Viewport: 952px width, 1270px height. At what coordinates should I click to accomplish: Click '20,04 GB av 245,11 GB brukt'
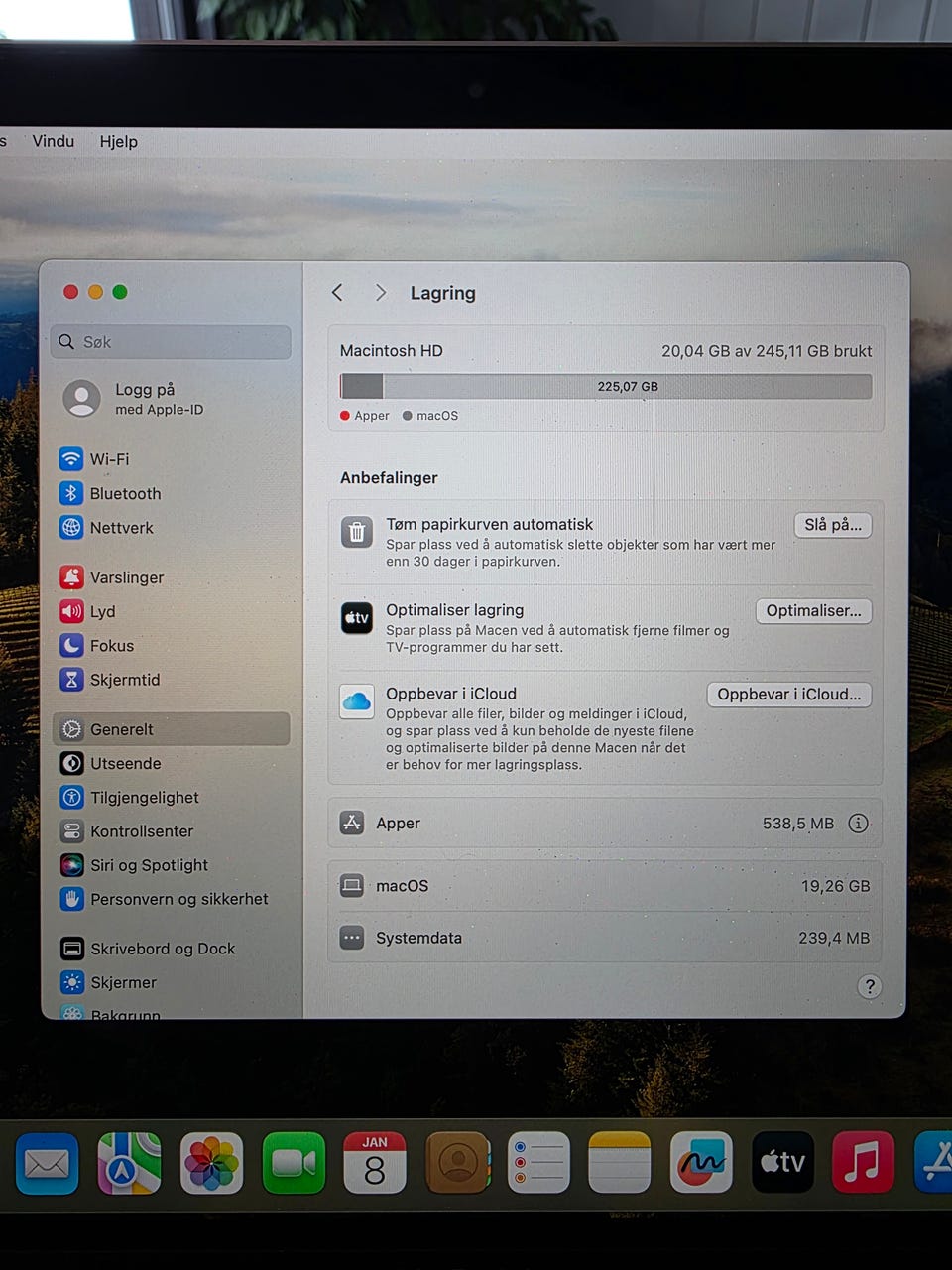[x=767, y=351]
